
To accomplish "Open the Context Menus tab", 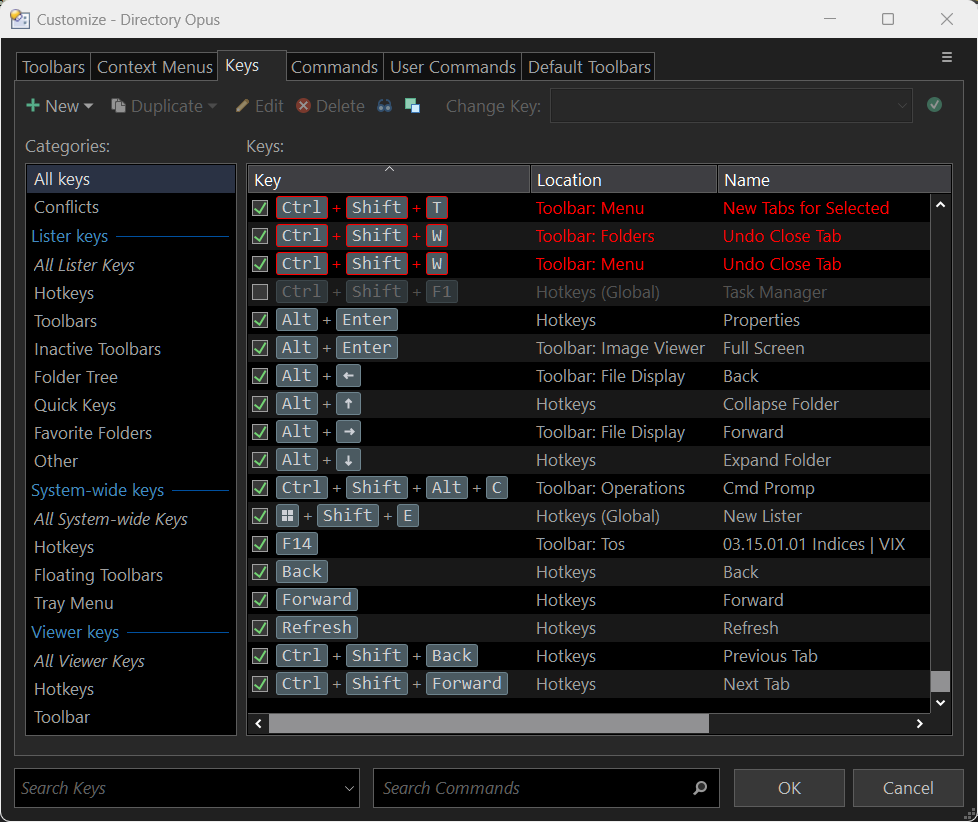I will tap(154, 67).
